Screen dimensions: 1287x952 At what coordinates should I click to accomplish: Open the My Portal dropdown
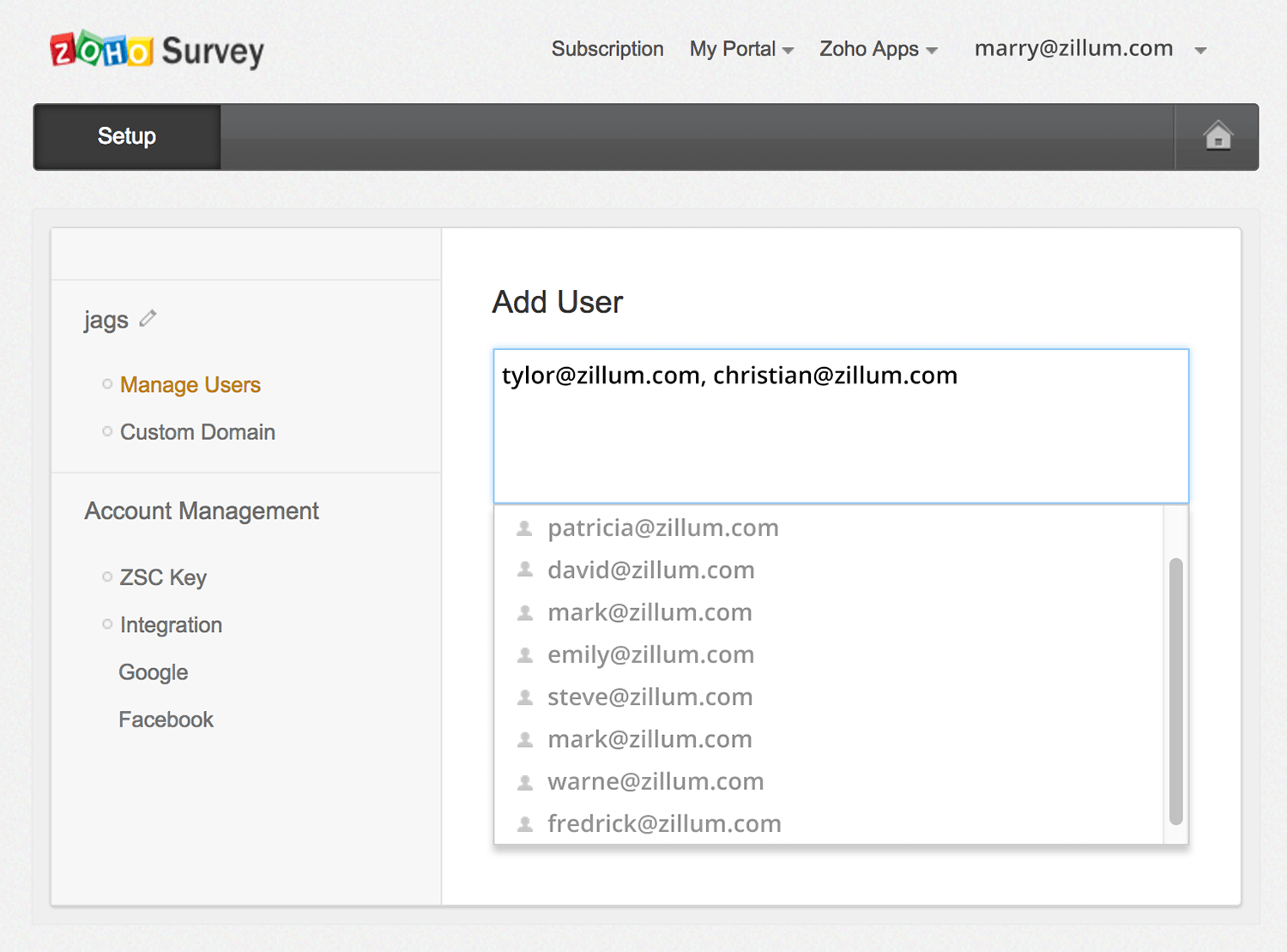coord(740,49)
